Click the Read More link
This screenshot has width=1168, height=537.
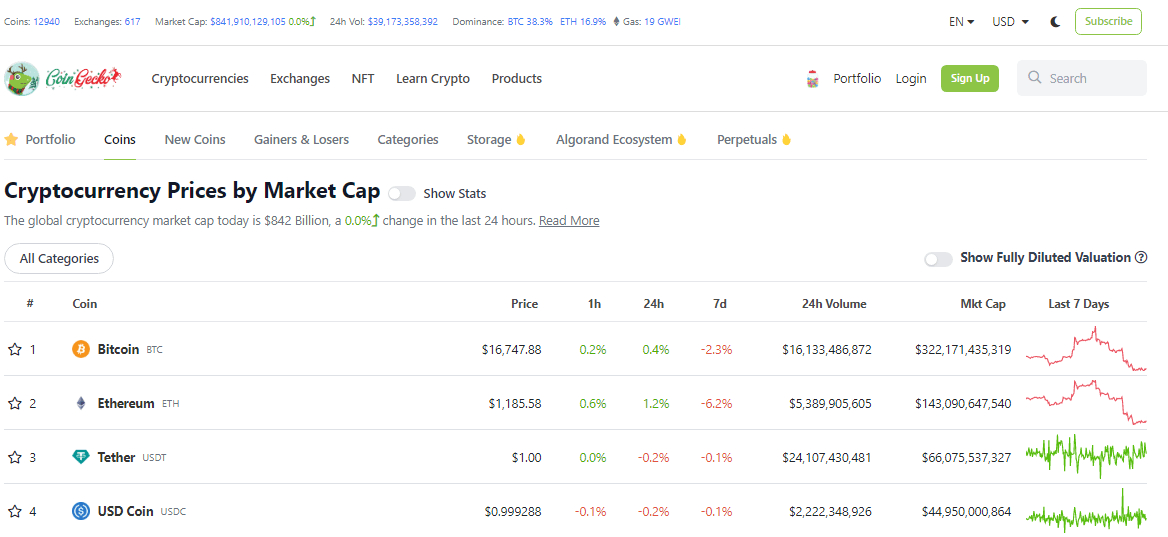569,220
